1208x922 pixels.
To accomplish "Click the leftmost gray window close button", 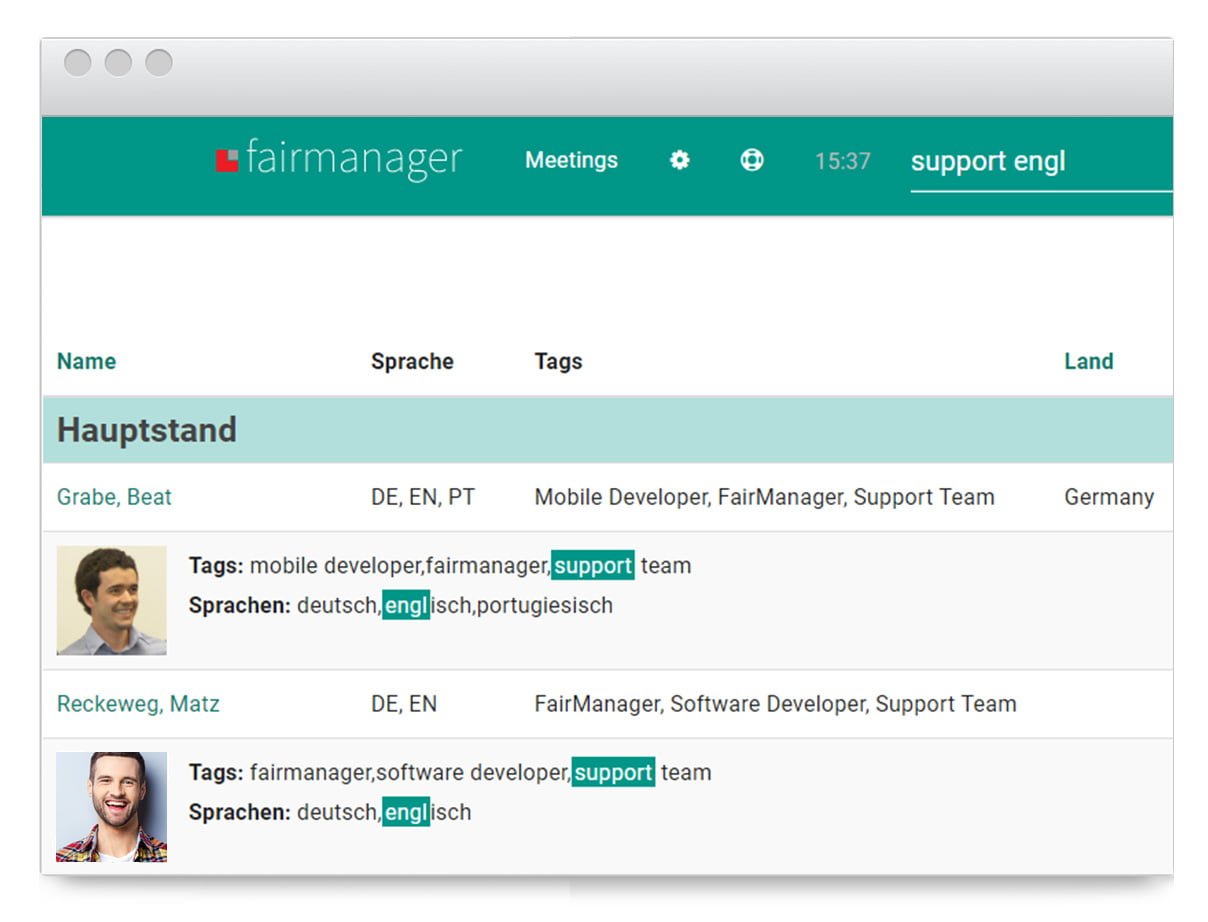I will (x=78, y=63).
